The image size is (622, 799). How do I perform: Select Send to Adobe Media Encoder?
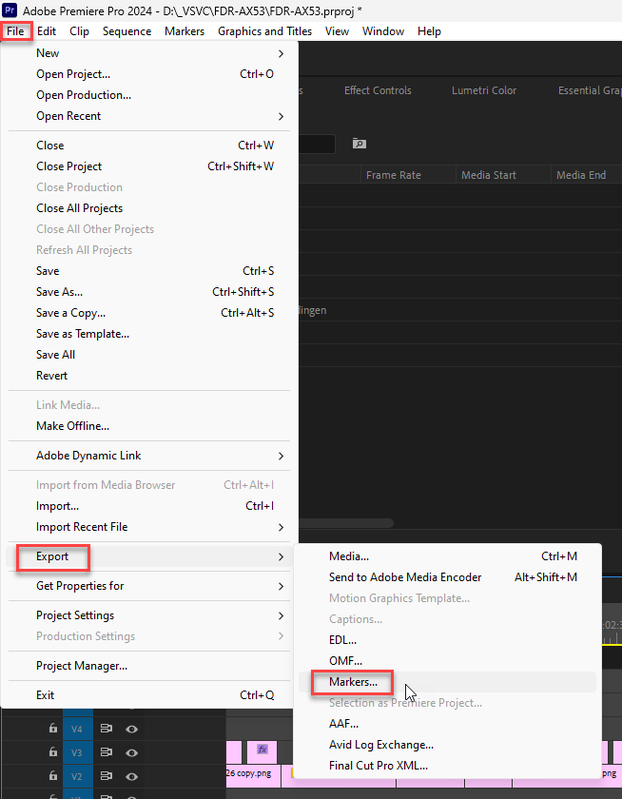coord(447,577)
